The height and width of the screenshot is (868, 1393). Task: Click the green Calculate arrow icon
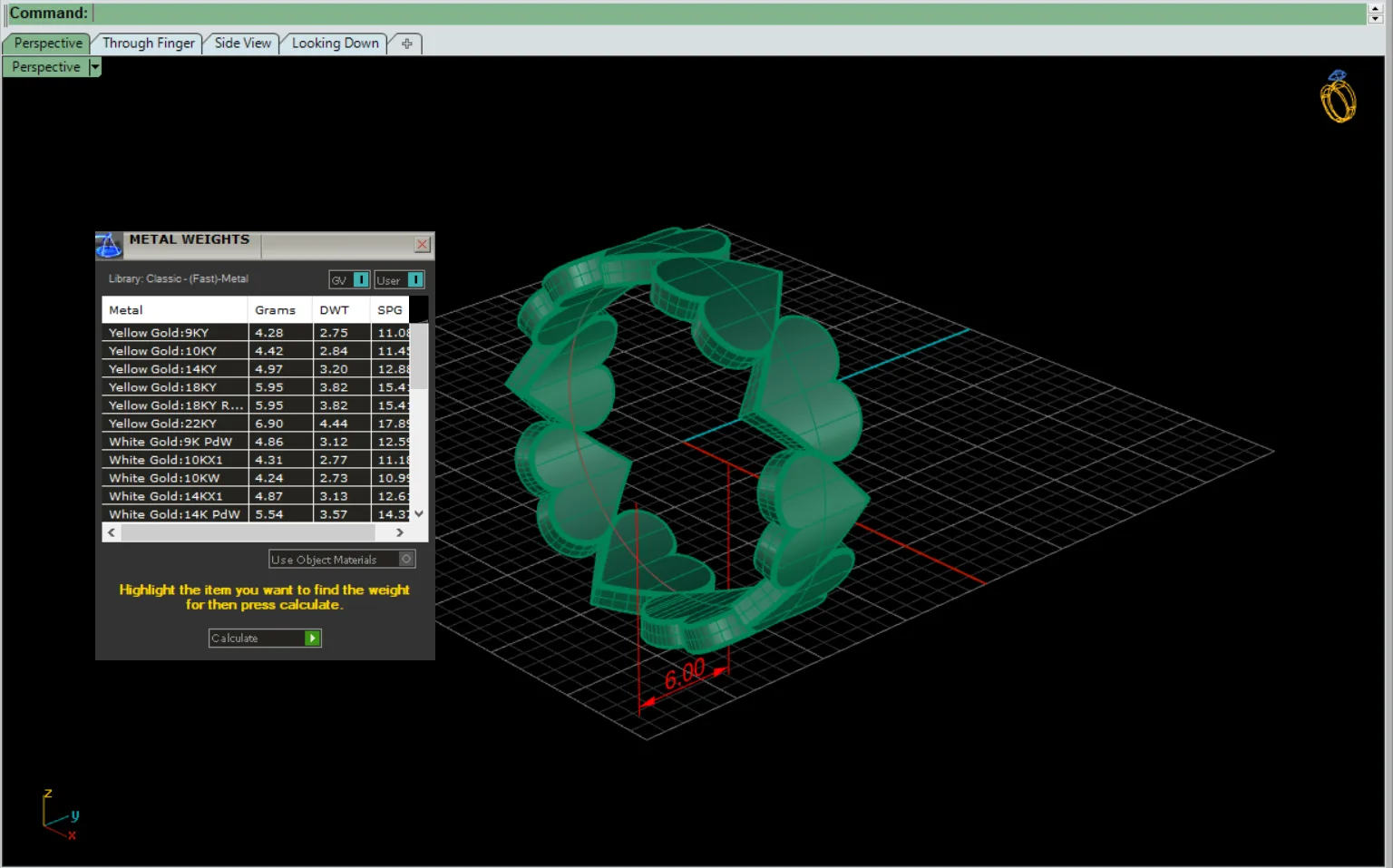coord(312,639)
